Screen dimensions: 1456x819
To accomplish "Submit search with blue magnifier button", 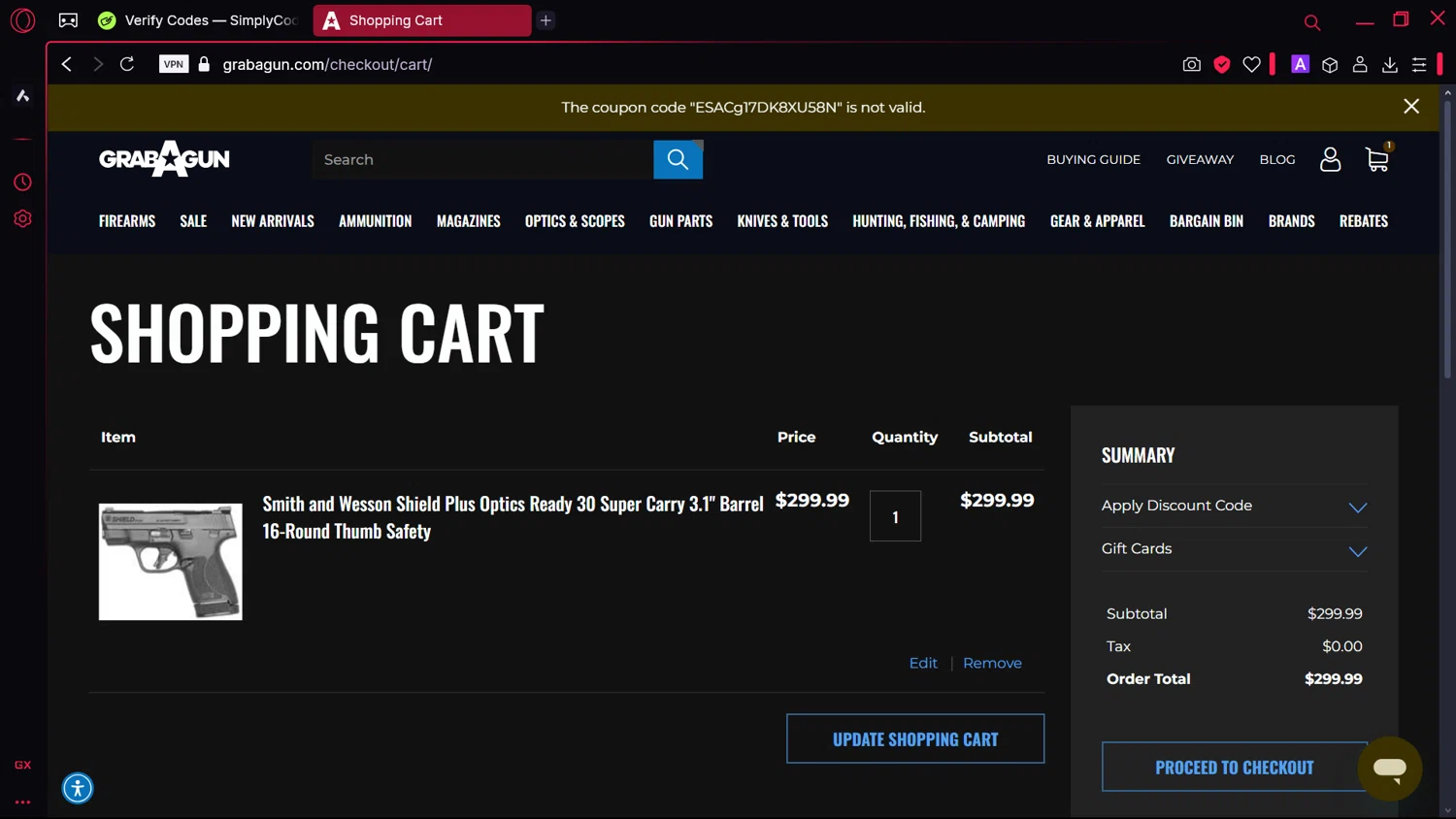I will [678, 159].
